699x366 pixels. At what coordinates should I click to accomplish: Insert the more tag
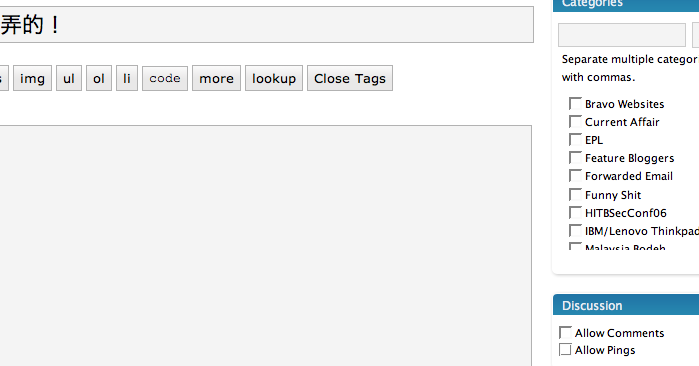217,78
